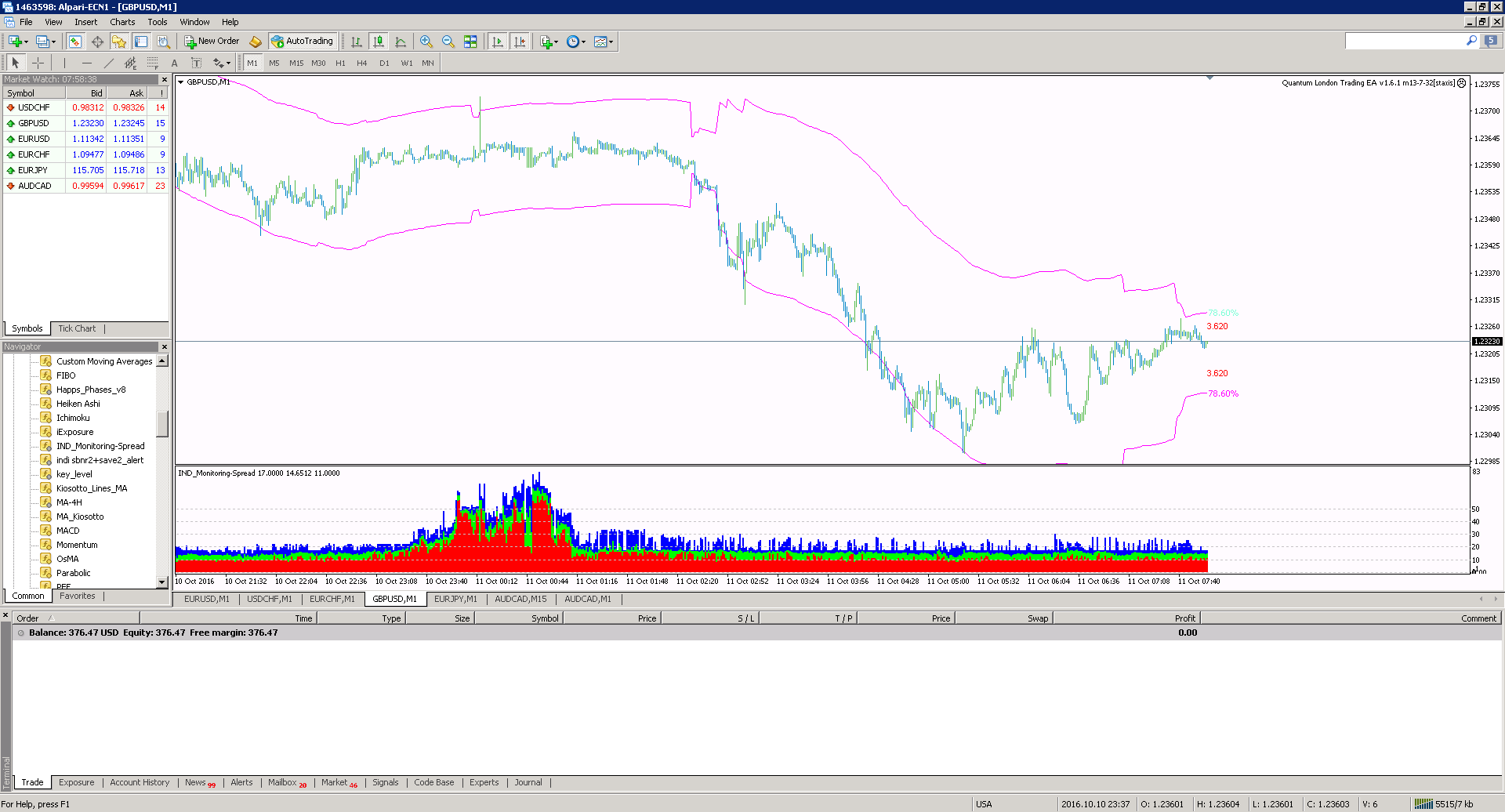The height and width of the screenshot is (812, 1505).
Task: Close the Market Watch panel
Action: pos(165,79)
